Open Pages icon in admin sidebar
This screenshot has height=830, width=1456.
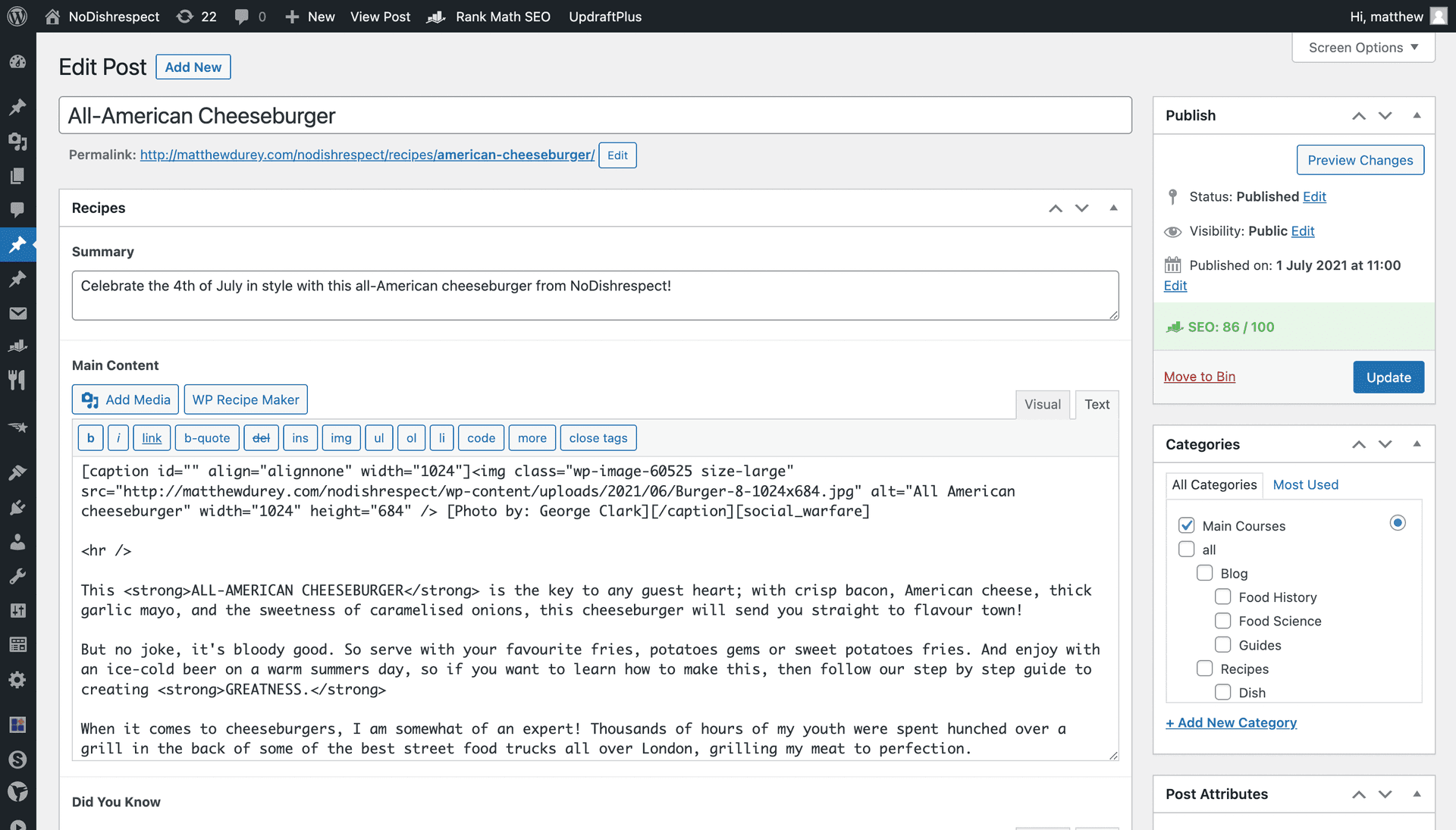pos(17,176)
